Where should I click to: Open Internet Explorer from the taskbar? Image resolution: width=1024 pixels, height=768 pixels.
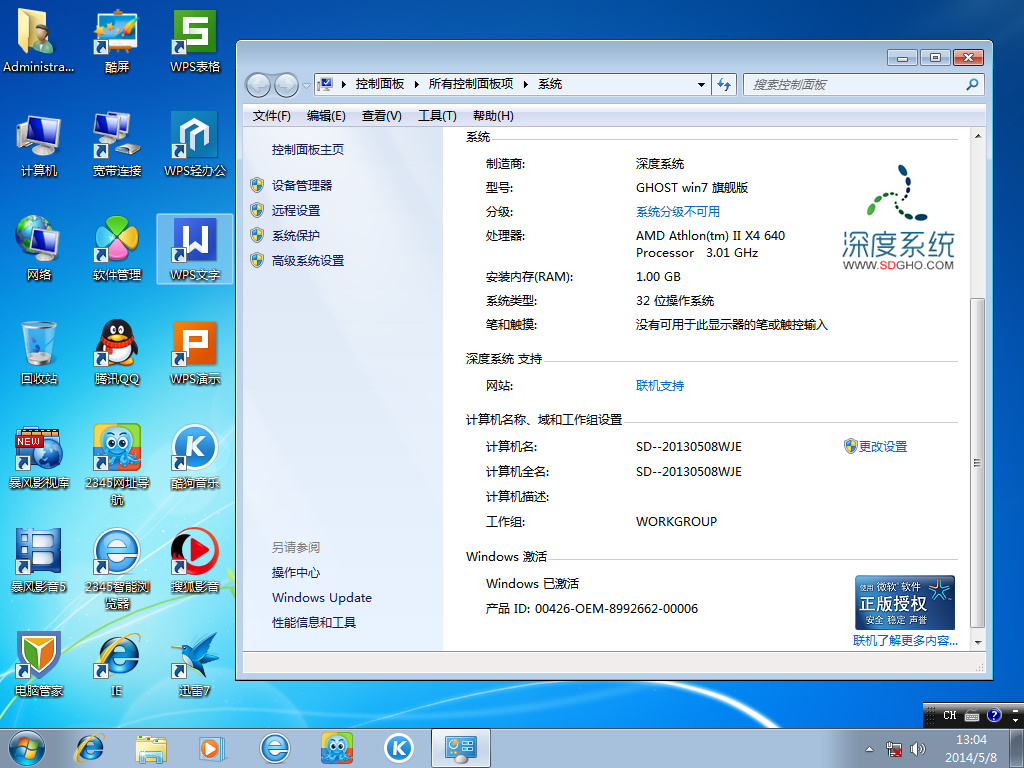[x=89, y=748]
